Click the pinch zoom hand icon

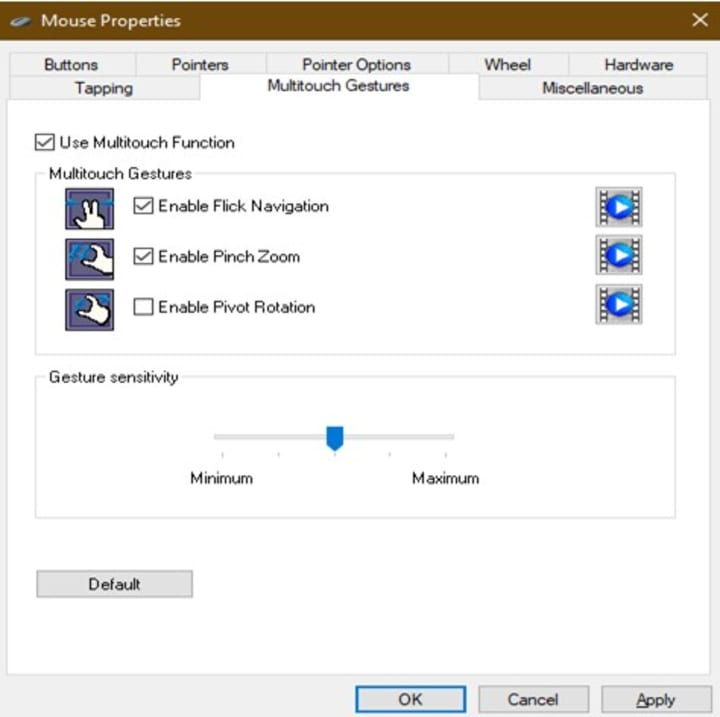(x=90, y=259)
